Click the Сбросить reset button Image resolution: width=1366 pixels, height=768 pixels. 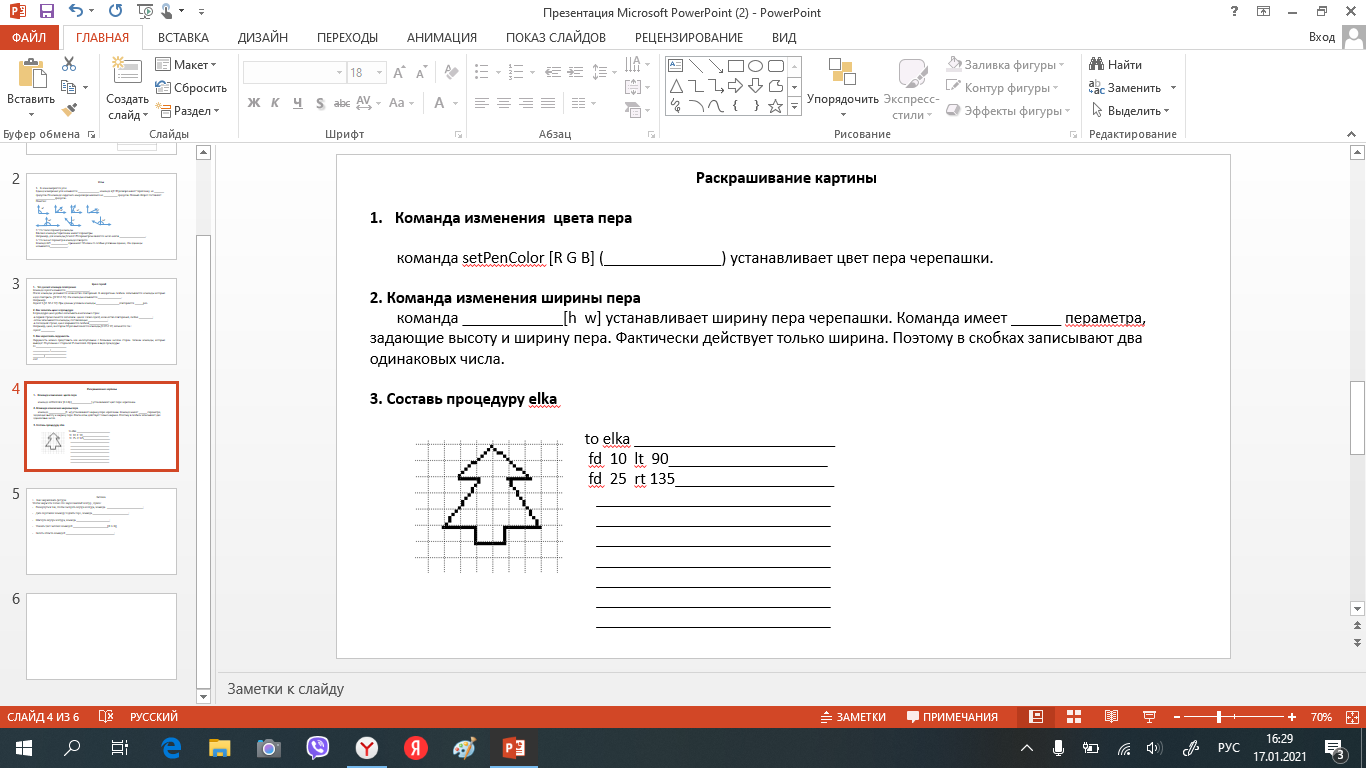[x=191, y=88]
